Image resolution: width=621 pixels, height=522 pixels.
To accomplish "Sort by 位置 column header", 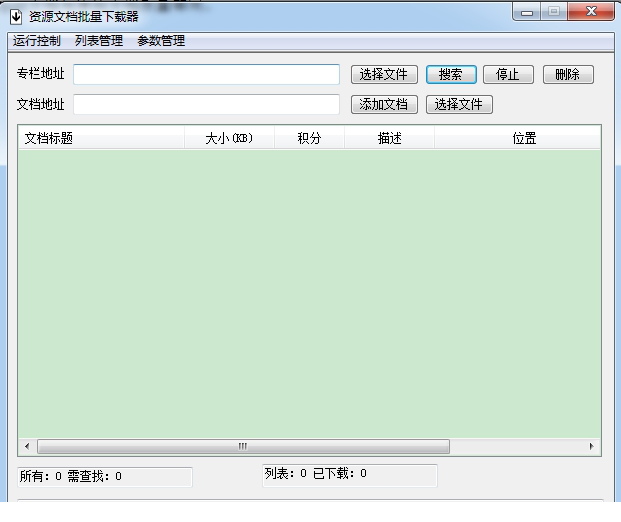I will 518,138.
